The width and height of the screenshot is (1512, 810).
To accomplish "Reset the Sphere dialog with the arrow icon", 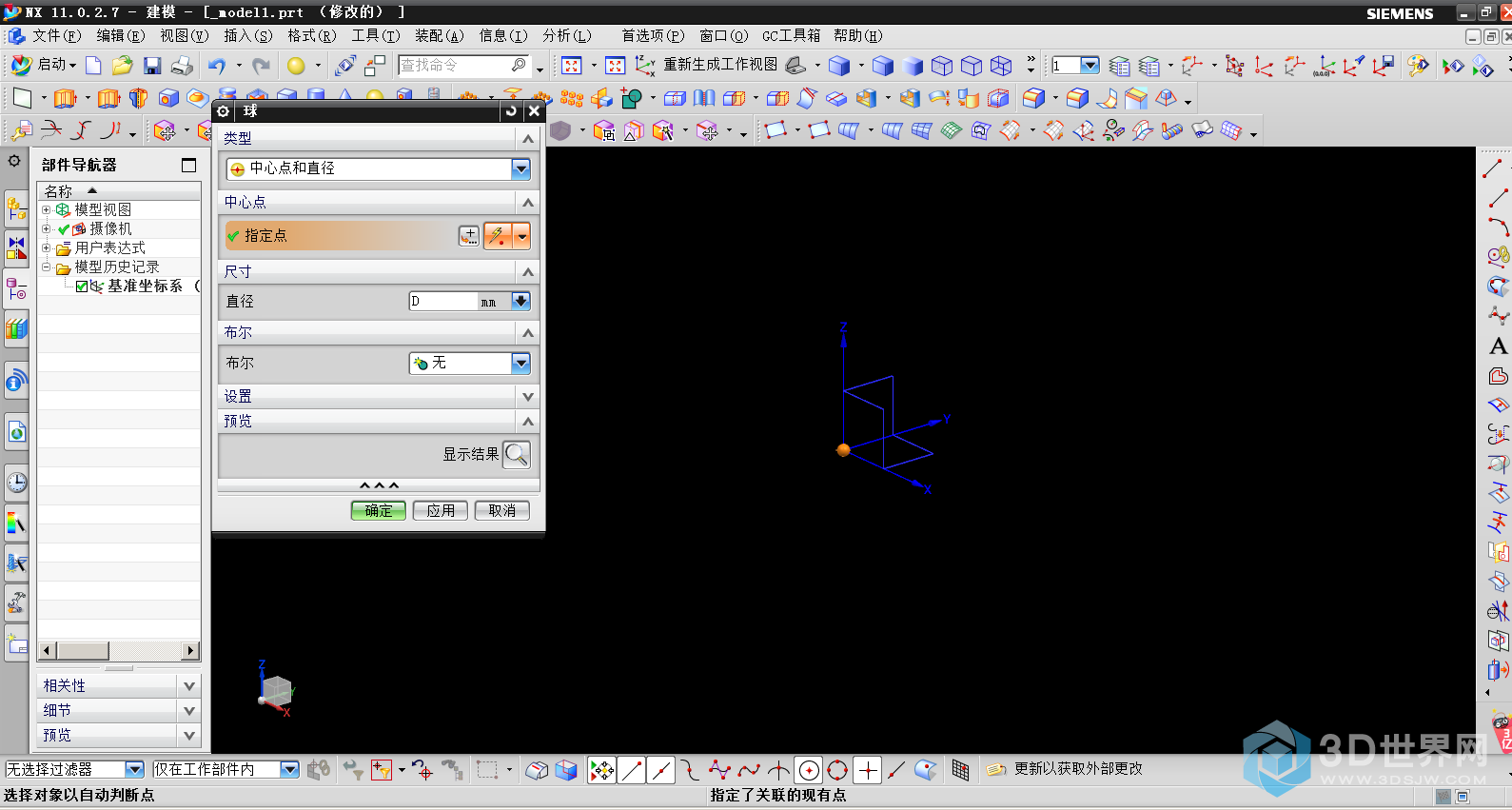I will tap(511, 111).
